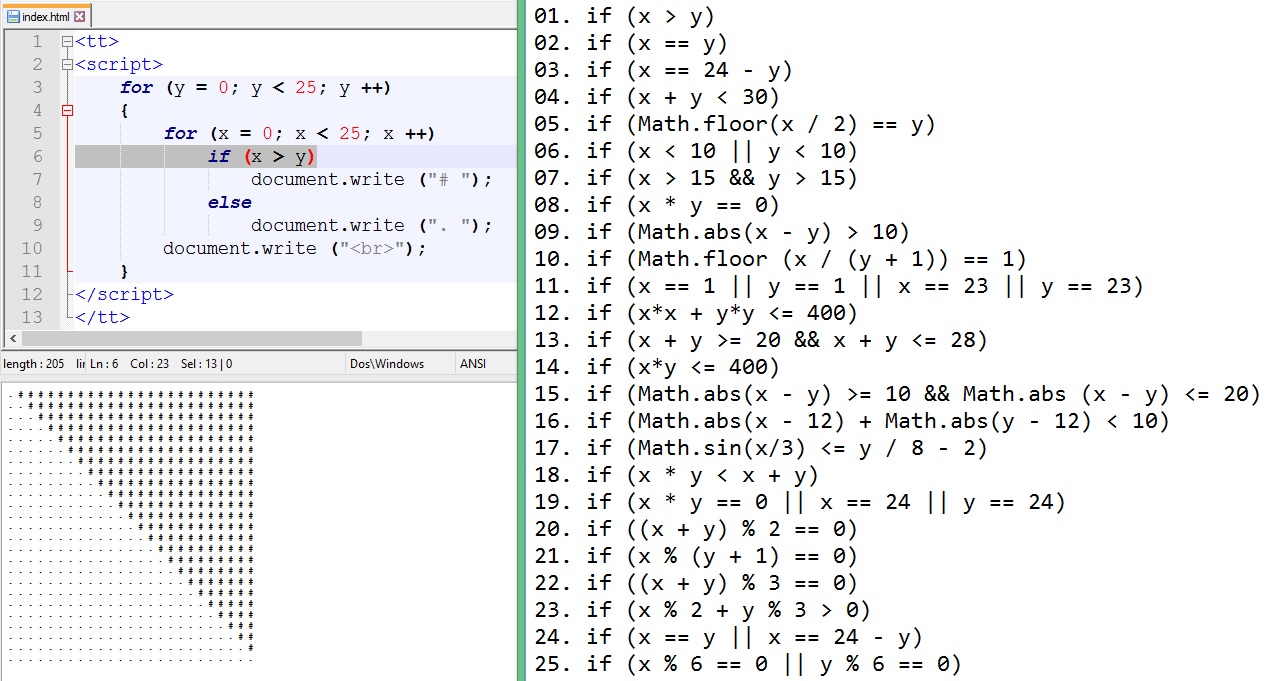Click list item 13 'x + y >= 20 && x + y <= 28'

point(761,340)
